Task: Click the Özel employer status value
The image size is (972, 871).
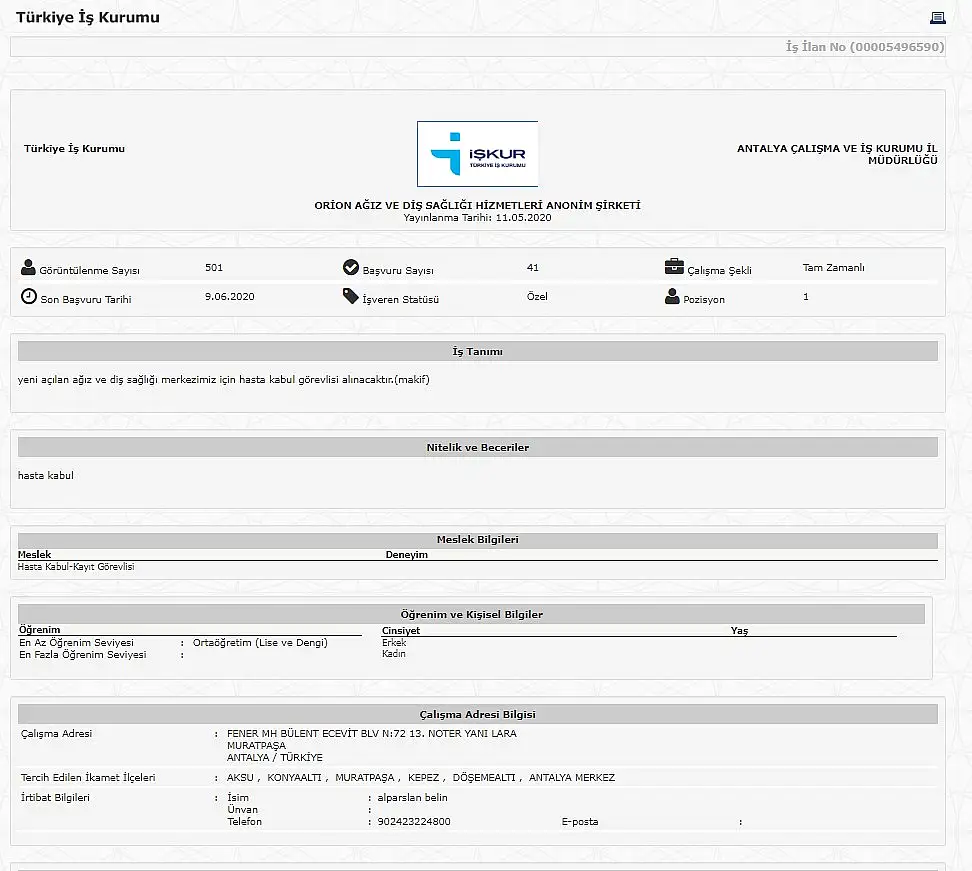Action: tap(537, 296)
